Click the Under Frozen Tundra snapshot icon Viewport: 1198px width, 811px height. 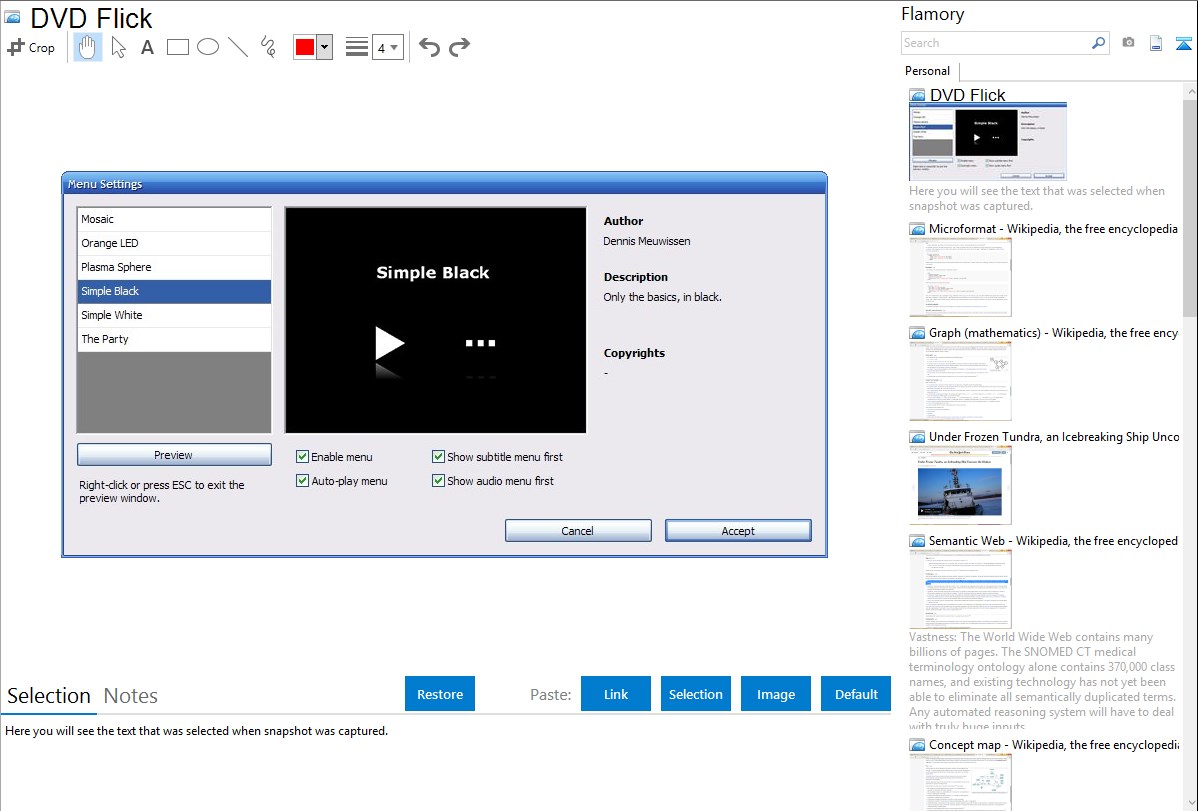917,437
